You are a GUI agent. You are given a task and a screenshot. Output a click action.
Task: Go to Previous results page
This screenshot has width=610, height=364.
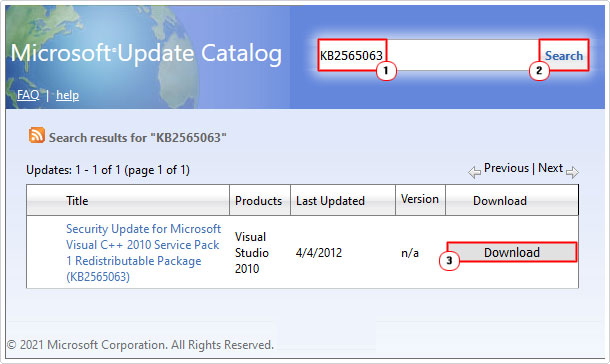(x=506, y=168)
